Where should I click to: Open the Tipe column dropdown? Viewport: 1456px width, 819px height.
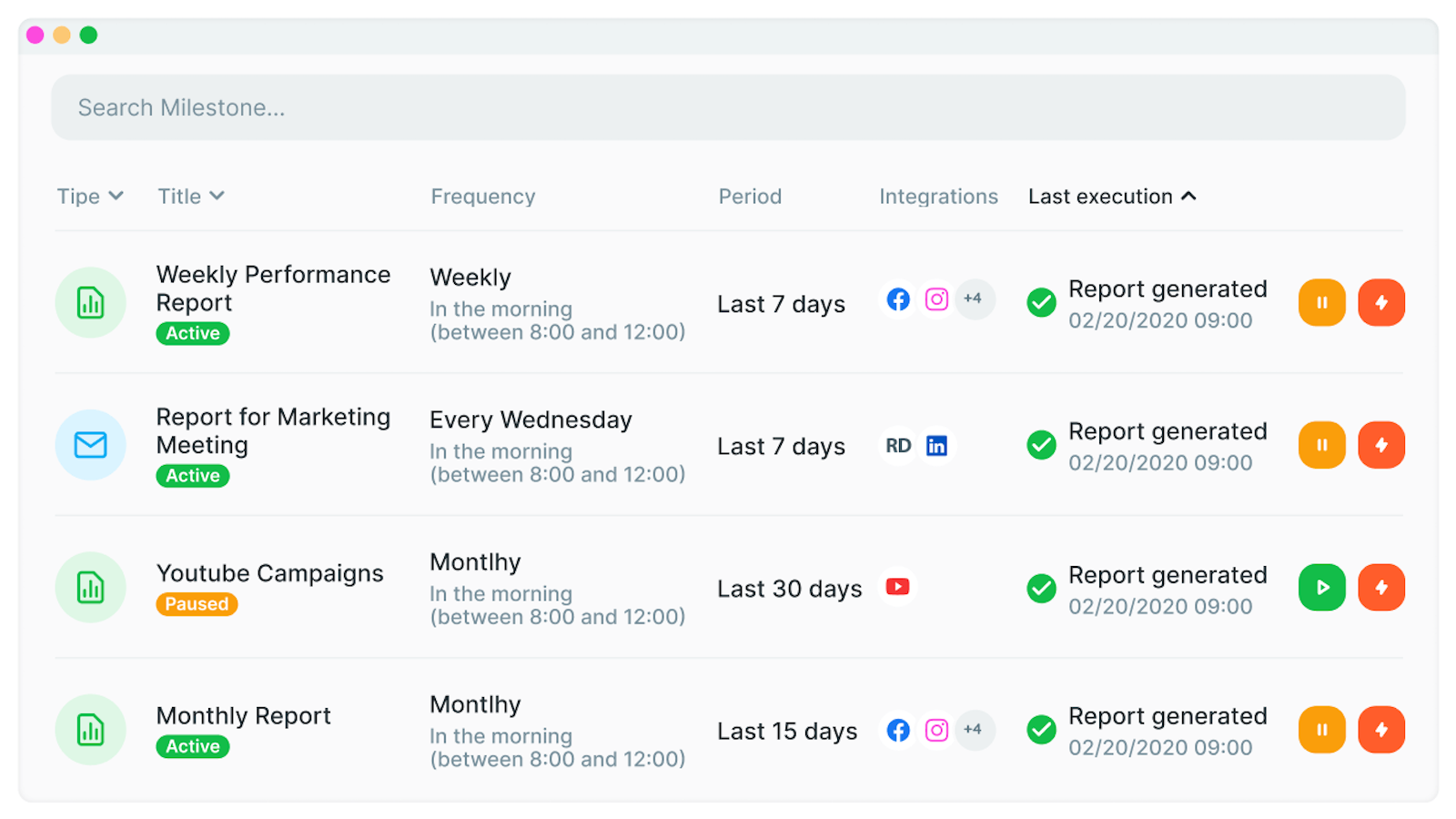pos(90,197)
